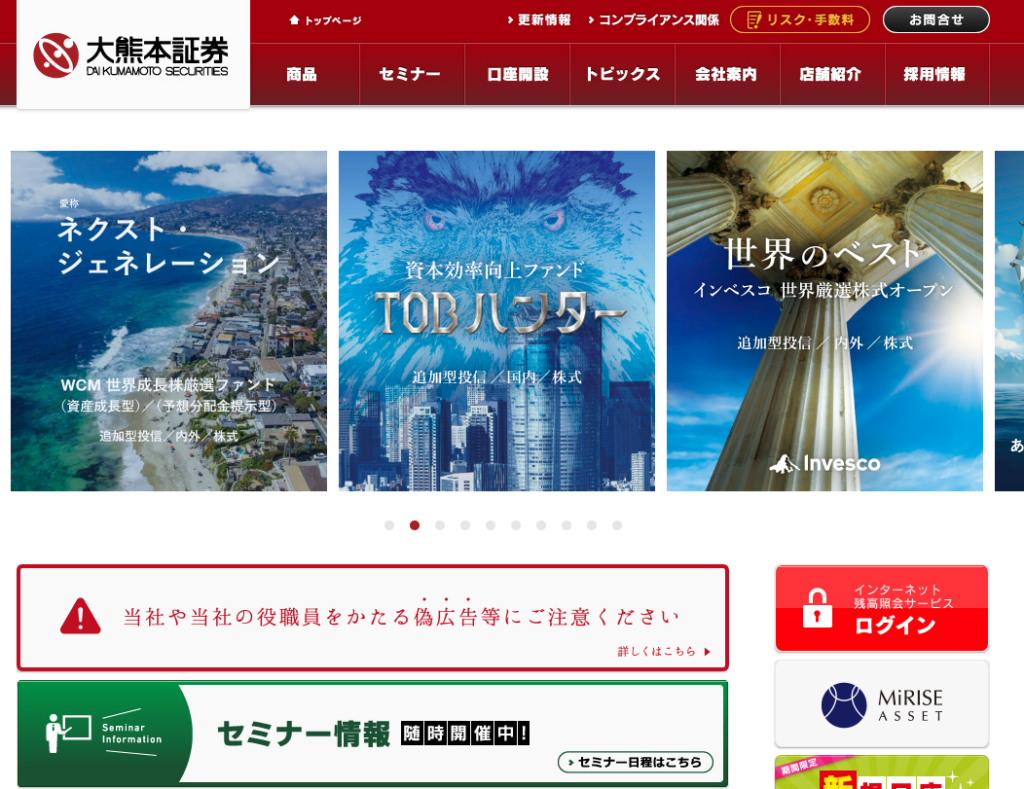Open the コンプライアンス関係 link

click(654, 20)
